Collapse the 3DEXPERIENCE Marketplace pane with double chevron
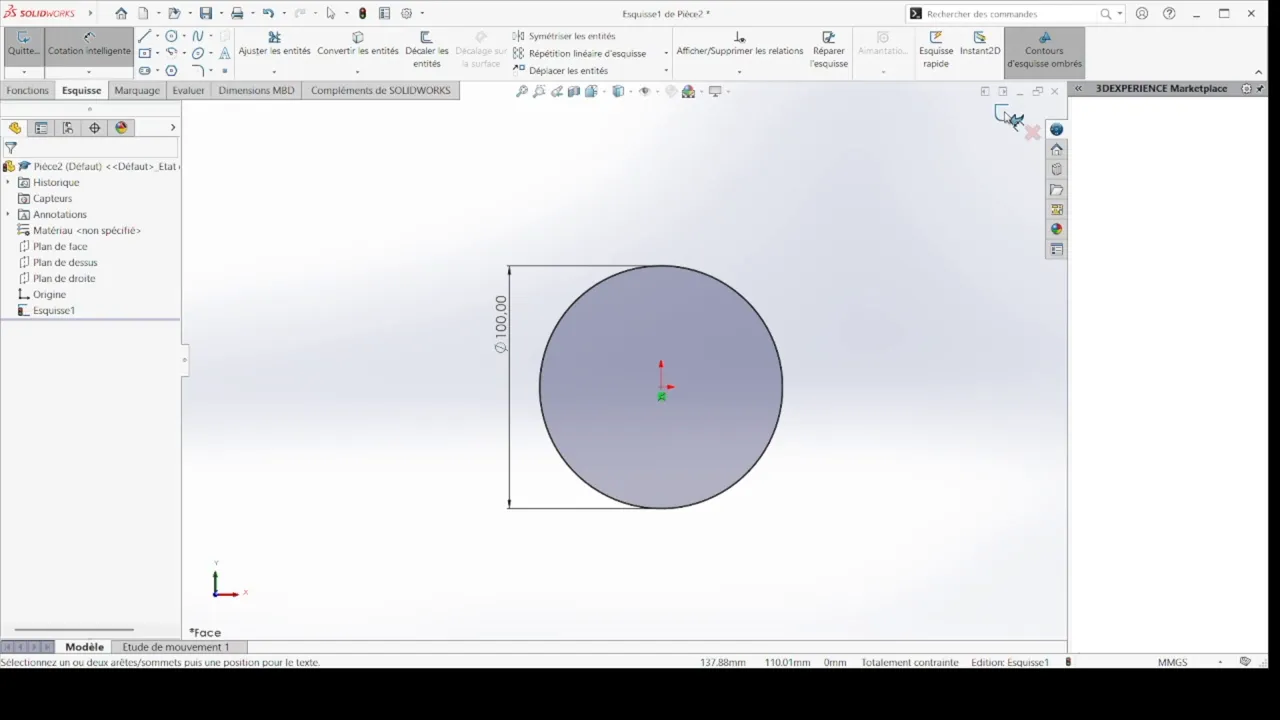Image resolution: width=1280 pixels, height=720 pixels. point(1078,88)
